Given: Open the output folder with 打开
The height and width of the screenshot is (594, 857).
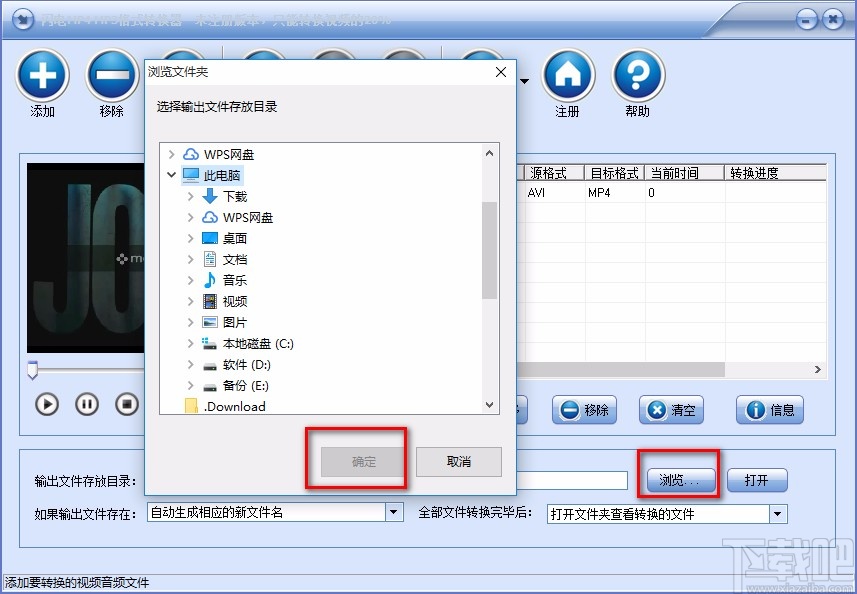Looking at the screenshot, I should 757,480.
